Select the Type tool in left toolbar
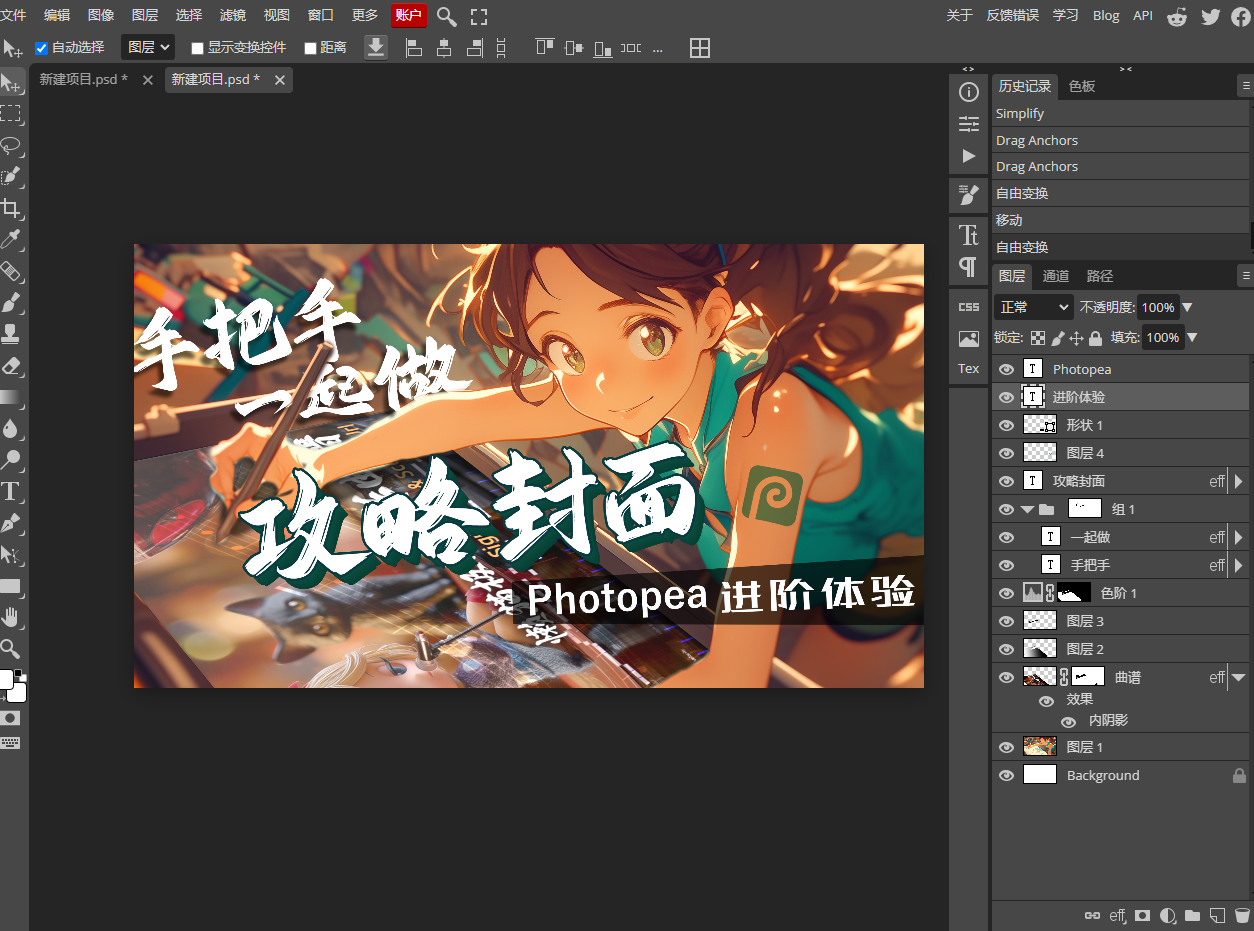The image size is (1254, 931). 11,491
